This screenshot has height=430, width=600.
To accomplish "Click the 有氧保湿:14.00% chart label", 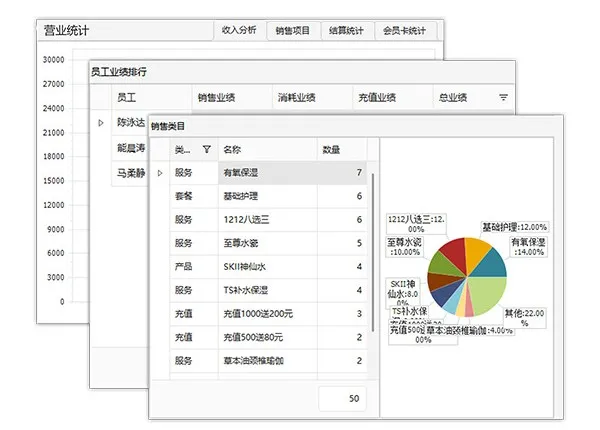I will (528, 247).
